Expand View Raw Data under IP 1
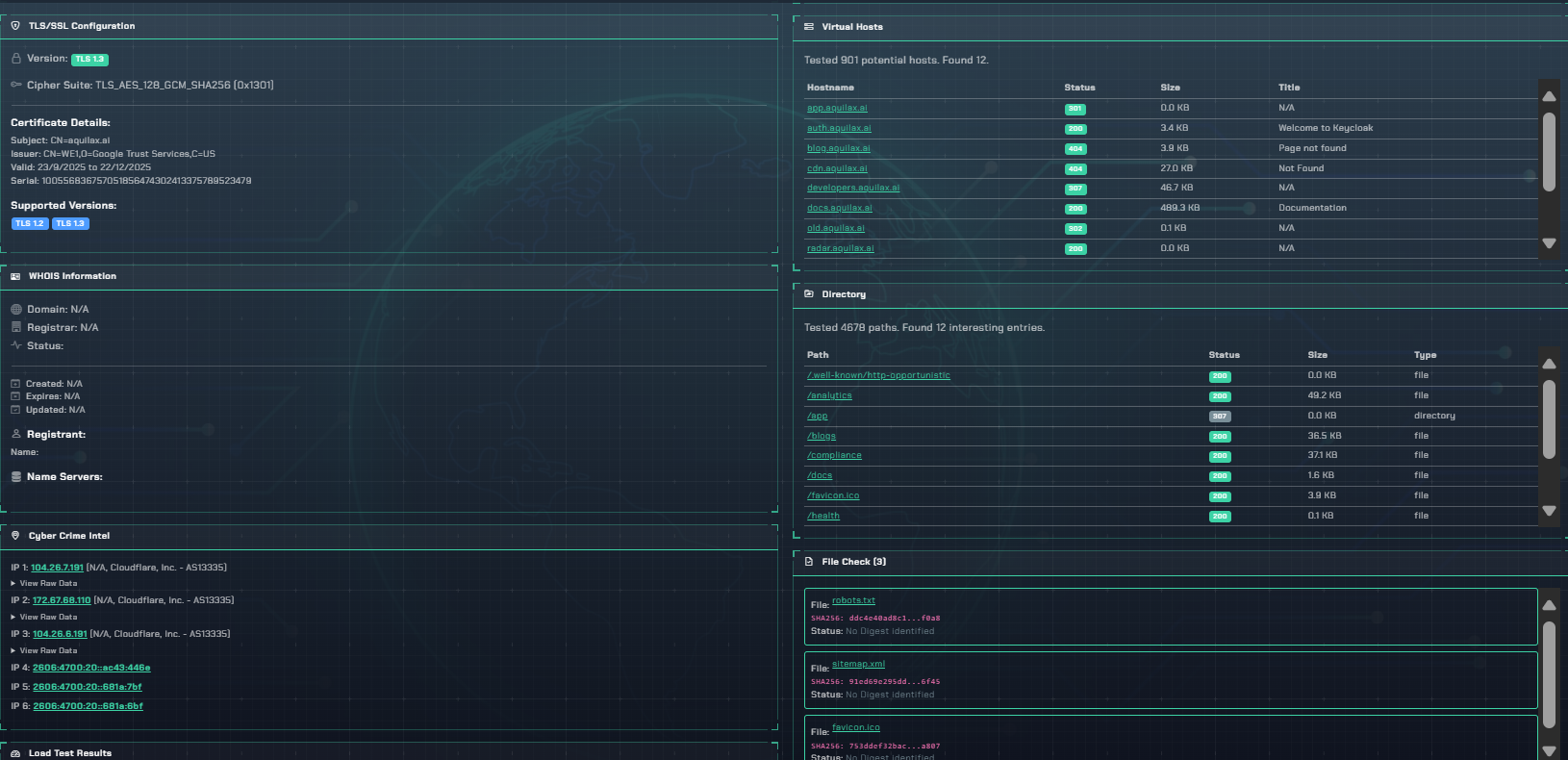 (48, 583)
